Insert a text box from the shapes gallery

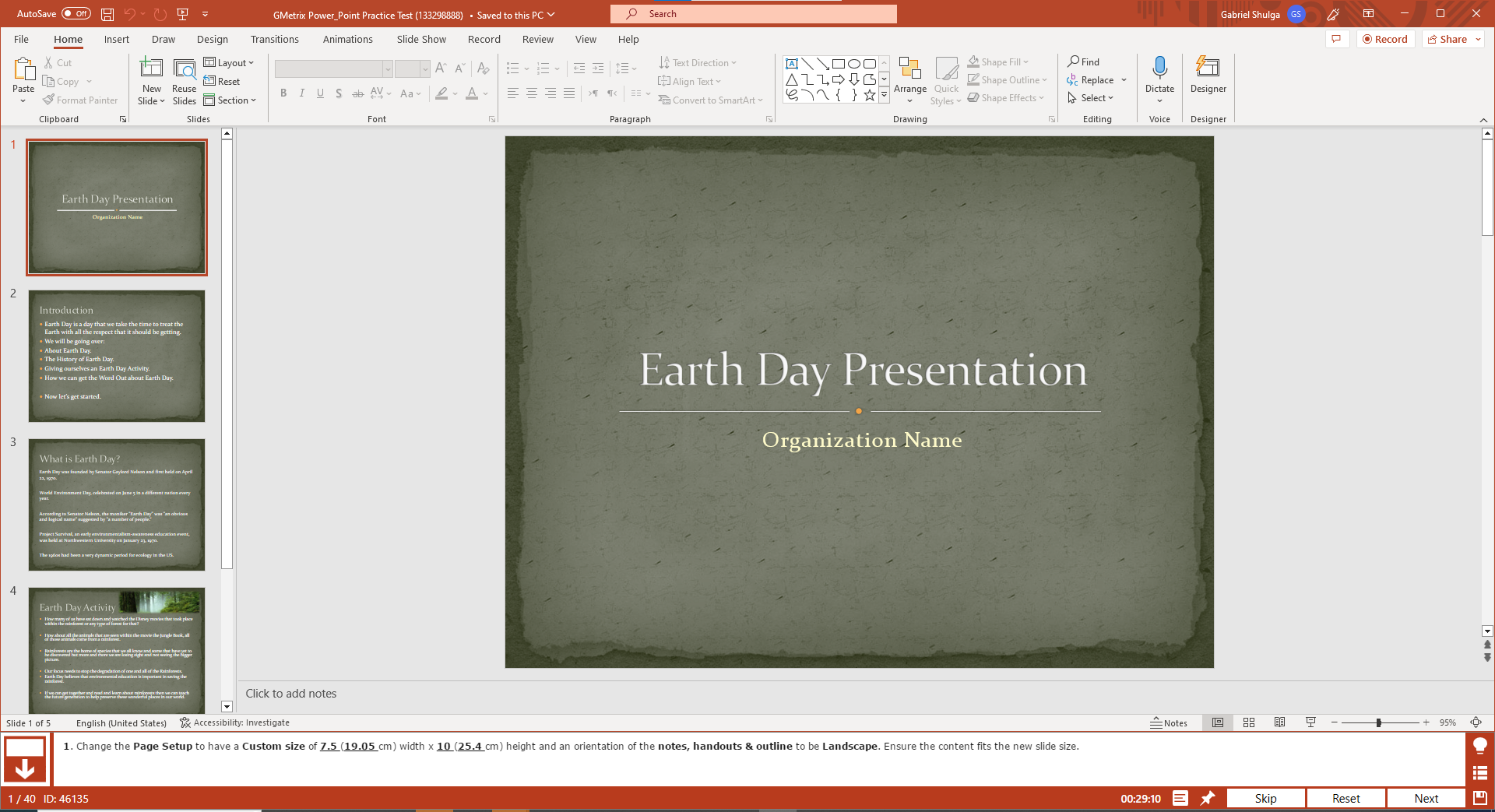pyautogui.click(x=793, y=63)
